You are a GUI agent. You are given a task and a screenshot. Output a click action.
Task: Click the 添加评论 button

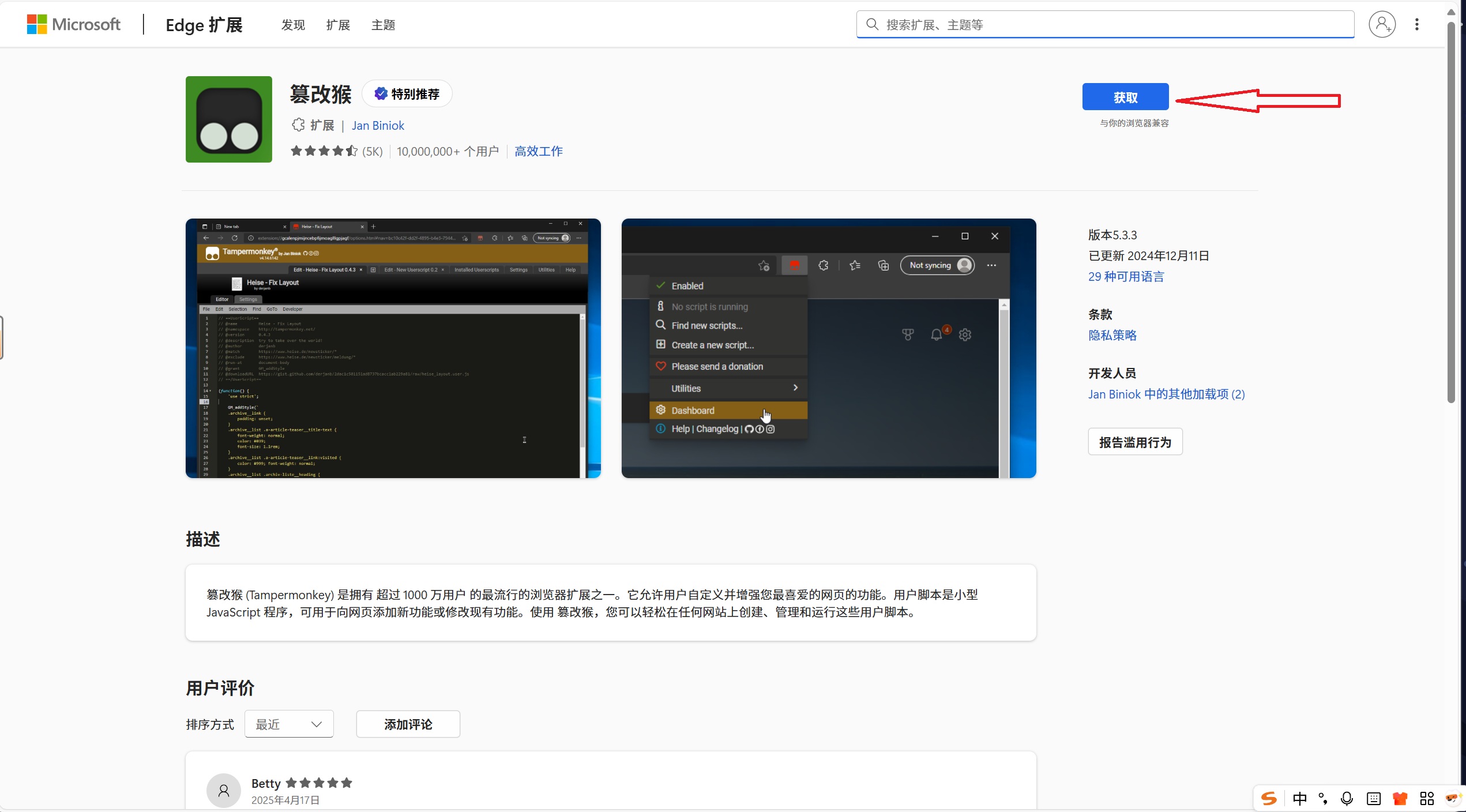408,724
